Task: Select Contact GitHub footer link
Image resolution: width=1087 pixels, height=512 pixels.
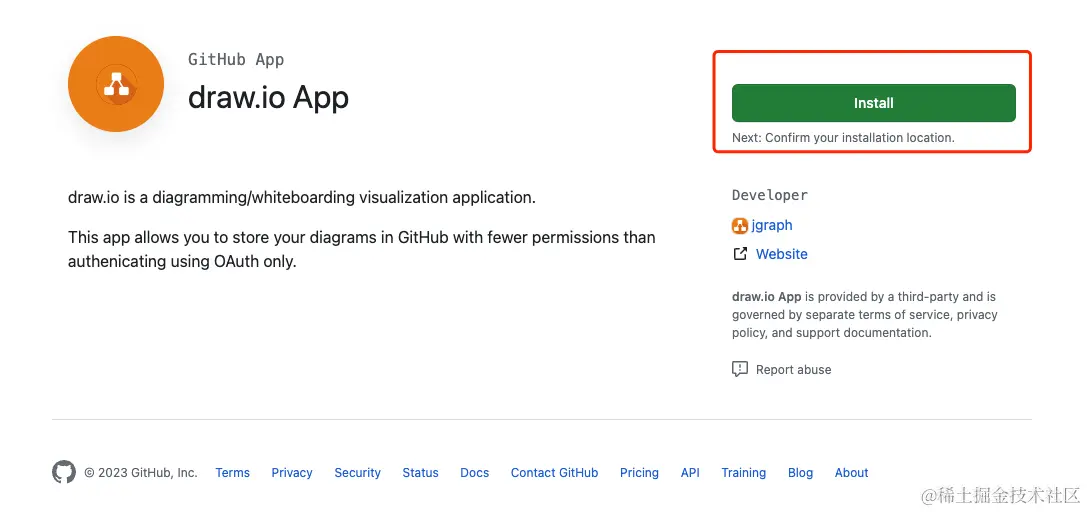Action: coord(554,473)
